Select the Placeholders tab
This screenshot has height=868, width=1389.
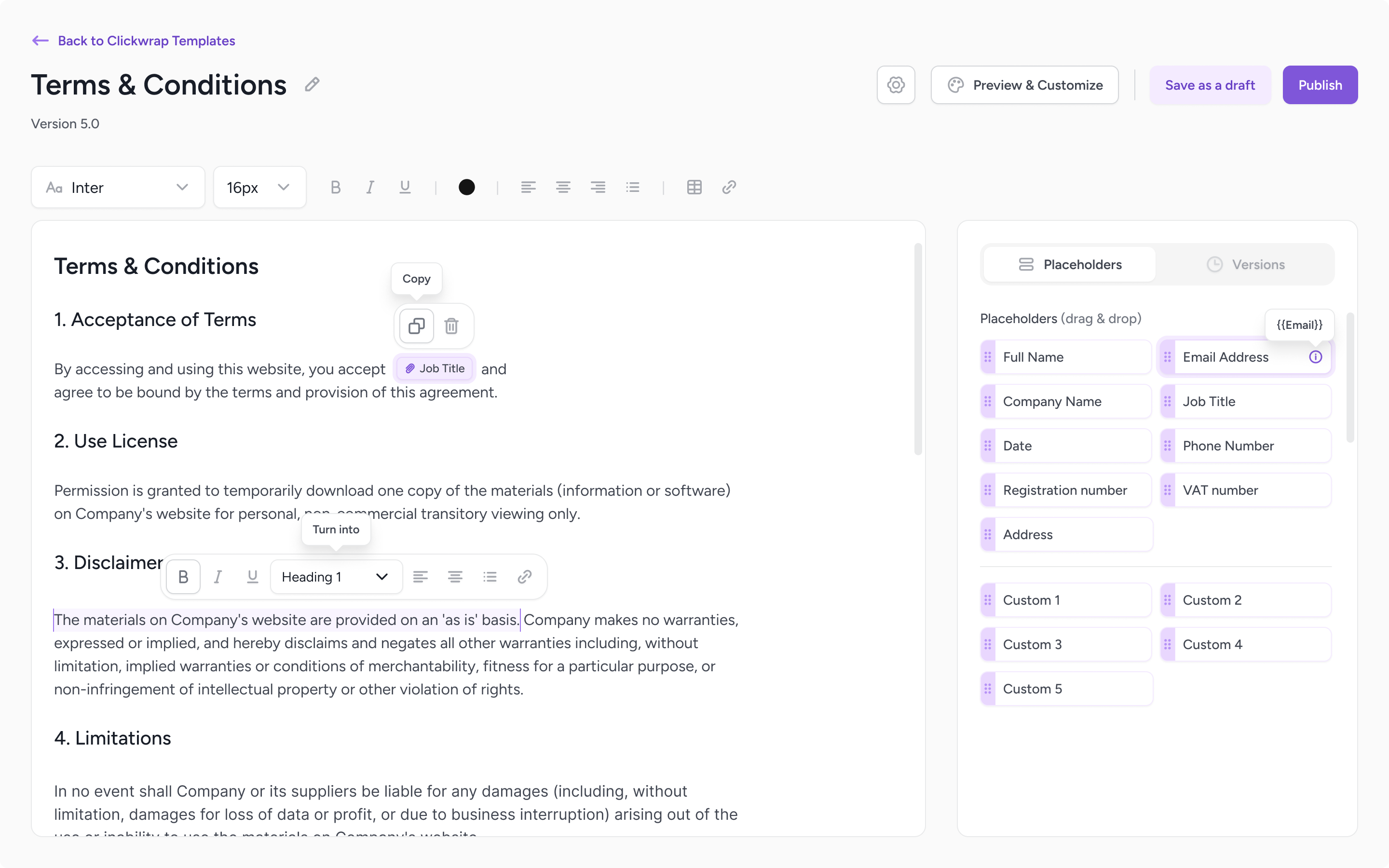[x=1069, y=264]
